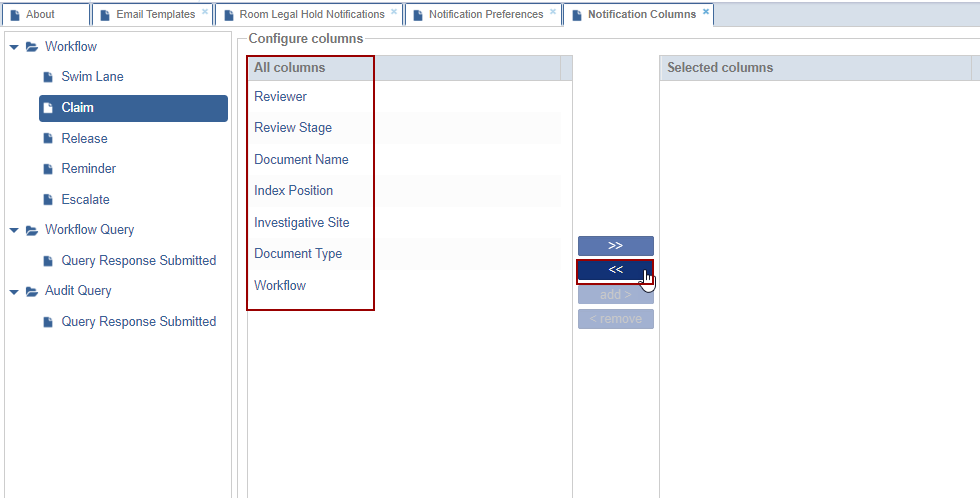
Task: Collapse the Audit Query tree node
Action: coord(14,291)
